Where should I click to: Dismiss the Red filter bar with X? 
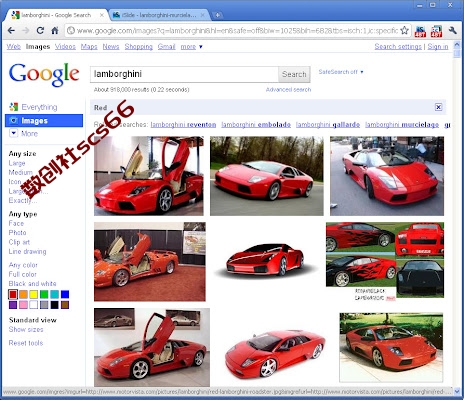click(x=438, y=107)
